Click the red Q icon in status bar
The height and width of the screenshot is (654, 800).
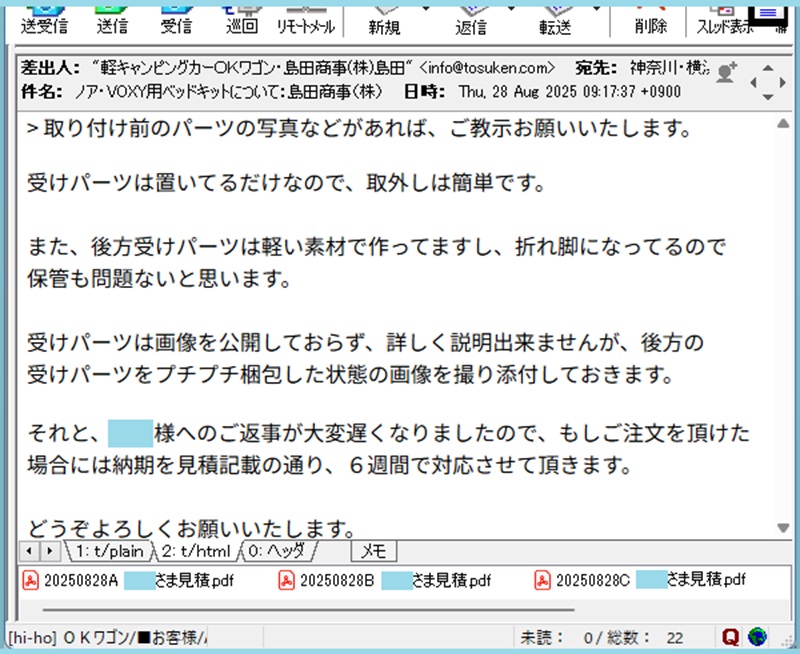point(731,636)
